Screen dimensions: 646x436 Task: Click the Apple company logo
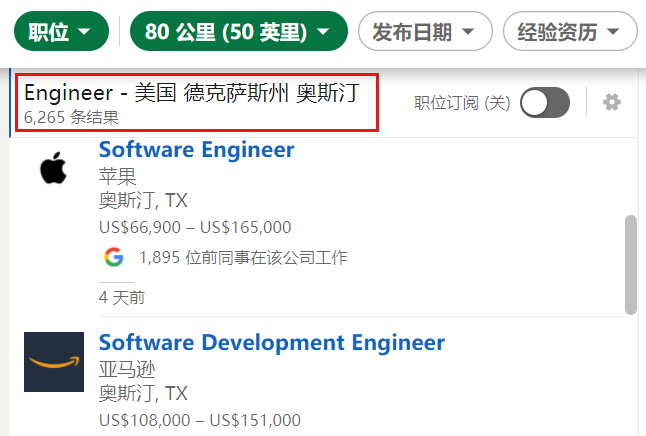pyautogui.click(x=54, y=168)
